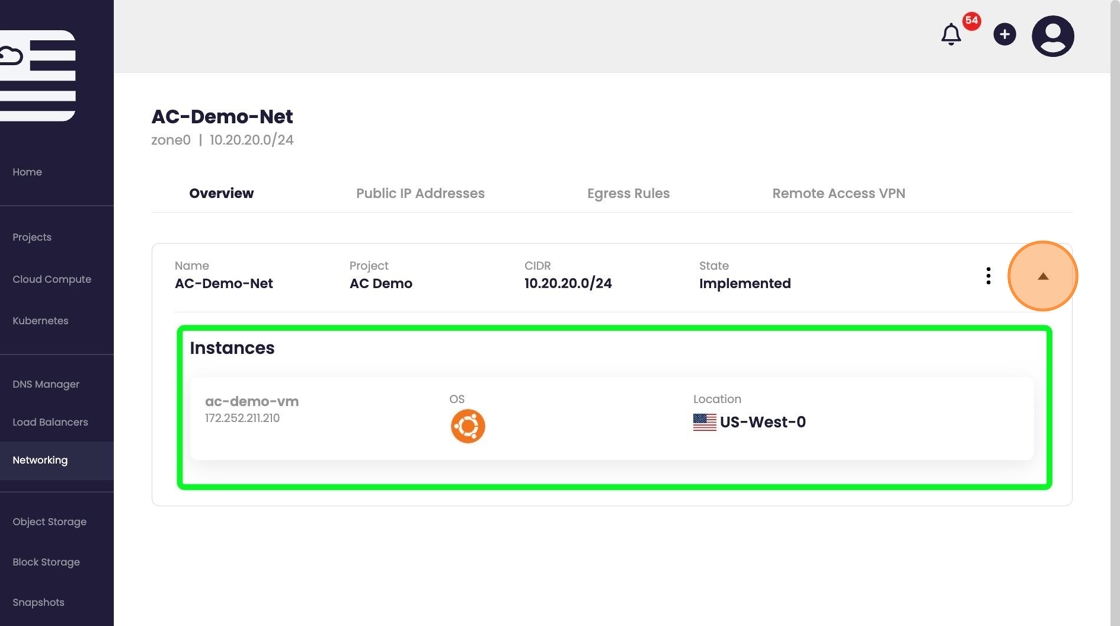Click the US flag location icon

[x=704, y=422]
